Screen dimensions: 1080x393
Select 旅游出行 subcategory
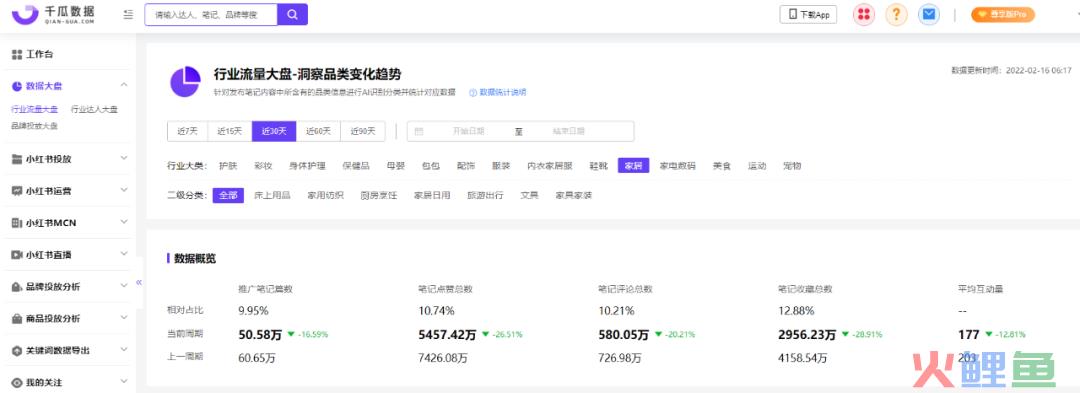pyautogui.click(x=485, y=195)
